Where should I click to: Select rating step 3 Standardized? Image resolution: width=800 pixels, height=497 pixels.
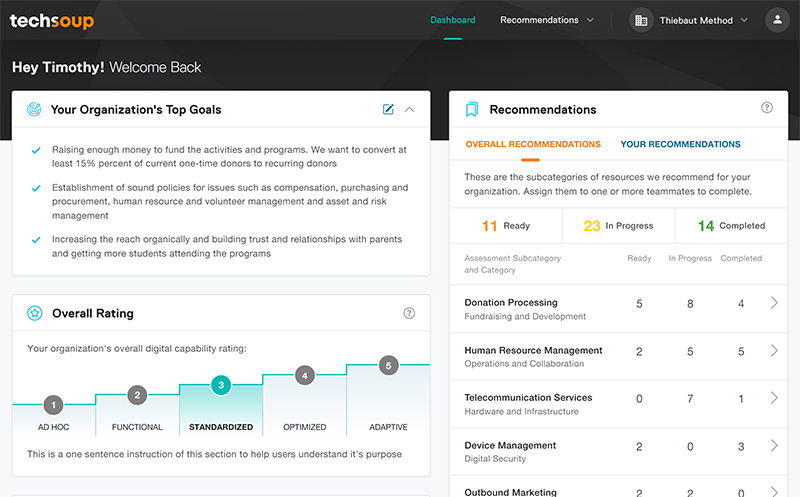(x=221, y=385)
